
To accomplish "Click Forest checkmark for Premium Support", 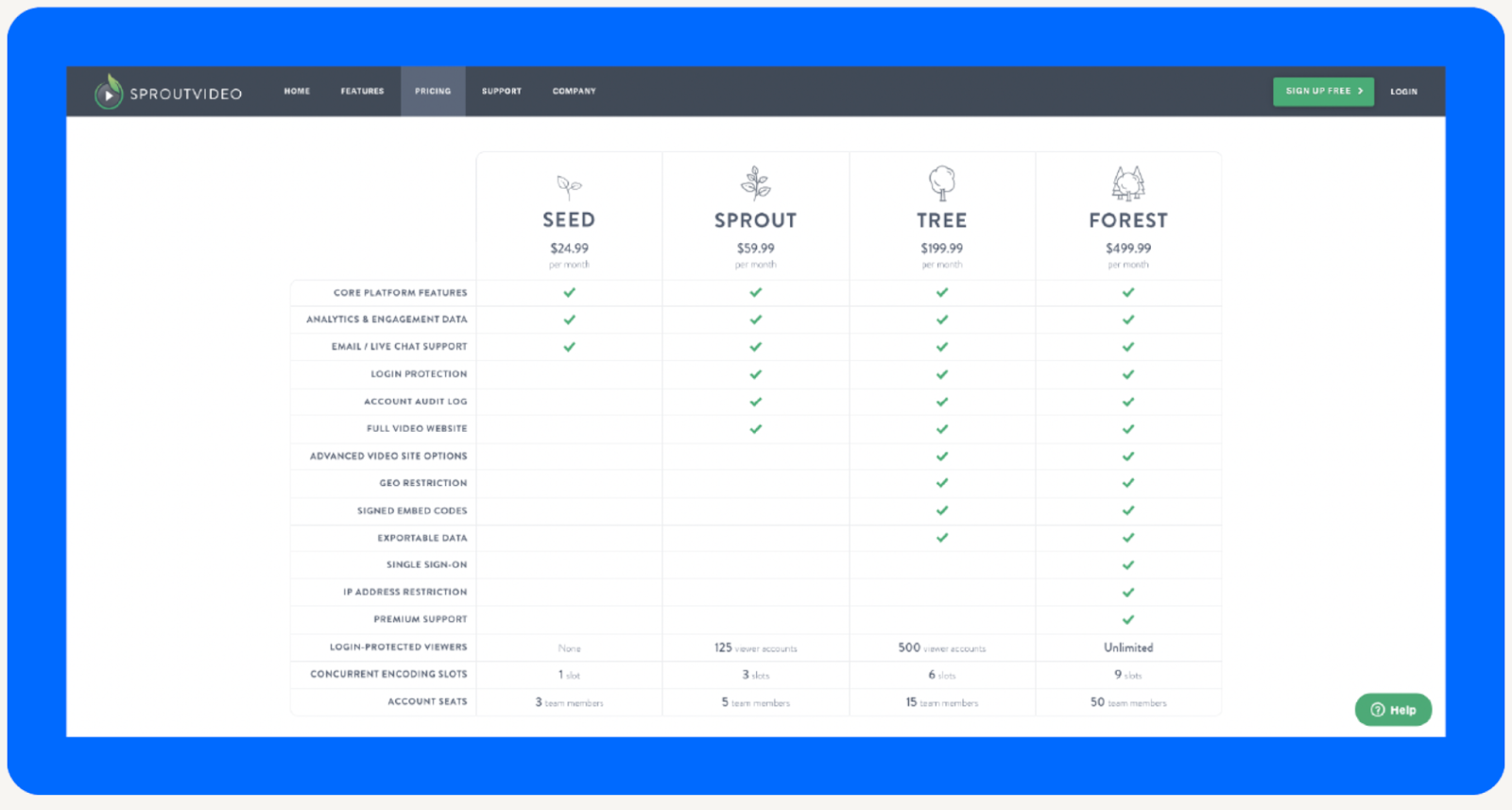I will [x=1128, y=620].
